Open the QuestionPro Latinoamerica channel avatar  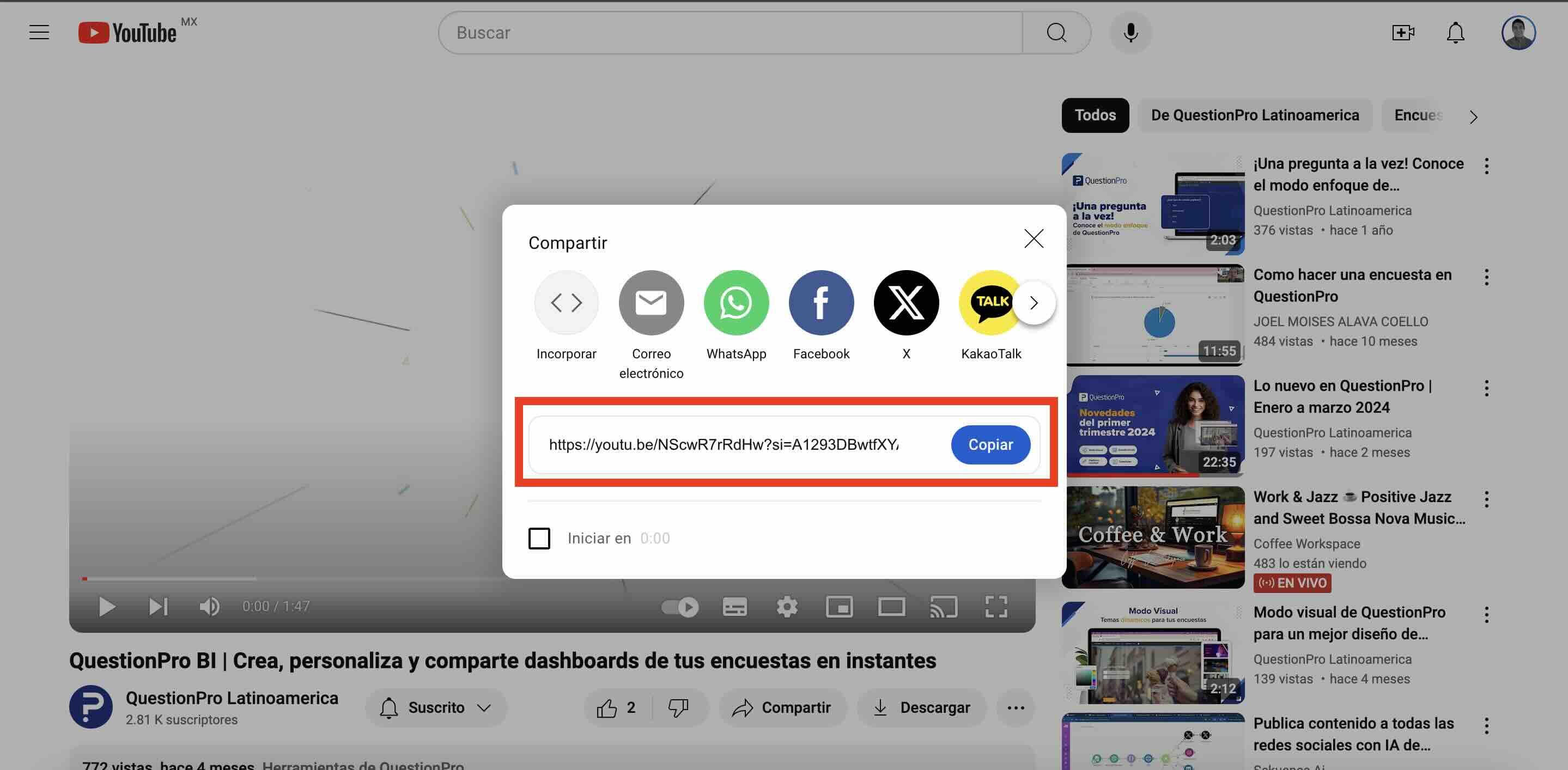coord(90,707)
